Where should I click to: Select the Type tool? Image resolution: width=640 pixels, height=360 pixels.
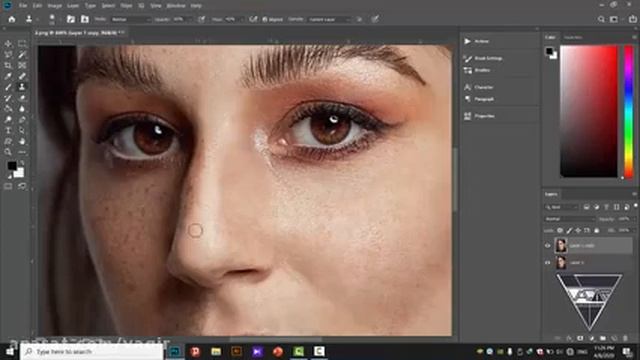click(x=8, y=130)
